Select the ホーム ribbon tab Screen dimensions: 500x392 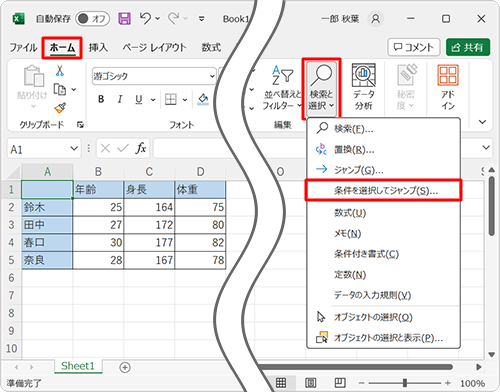pos(62,48)
